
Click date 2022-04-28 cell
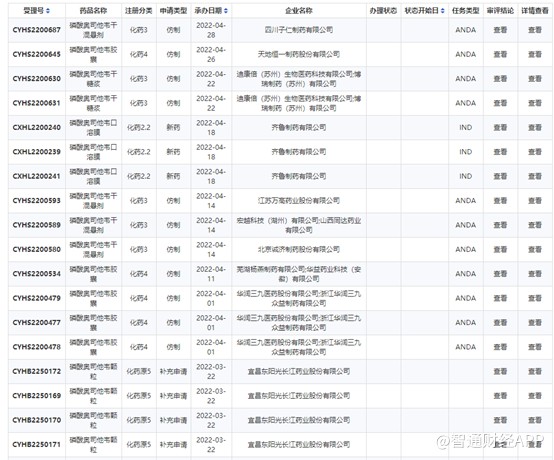click(211, 30)
